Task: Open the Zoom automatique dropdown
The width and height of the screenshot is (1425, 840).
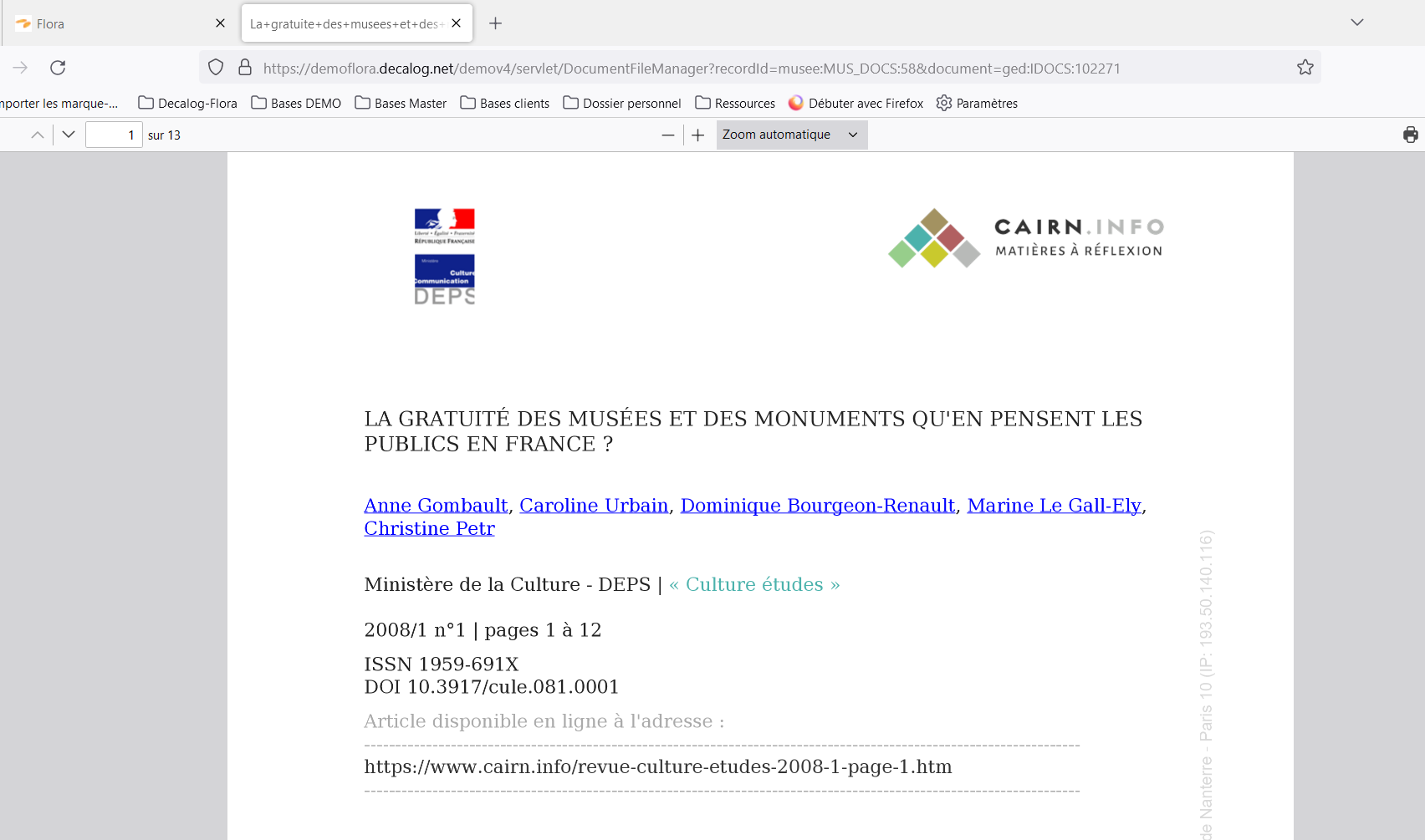Action: 792,135
